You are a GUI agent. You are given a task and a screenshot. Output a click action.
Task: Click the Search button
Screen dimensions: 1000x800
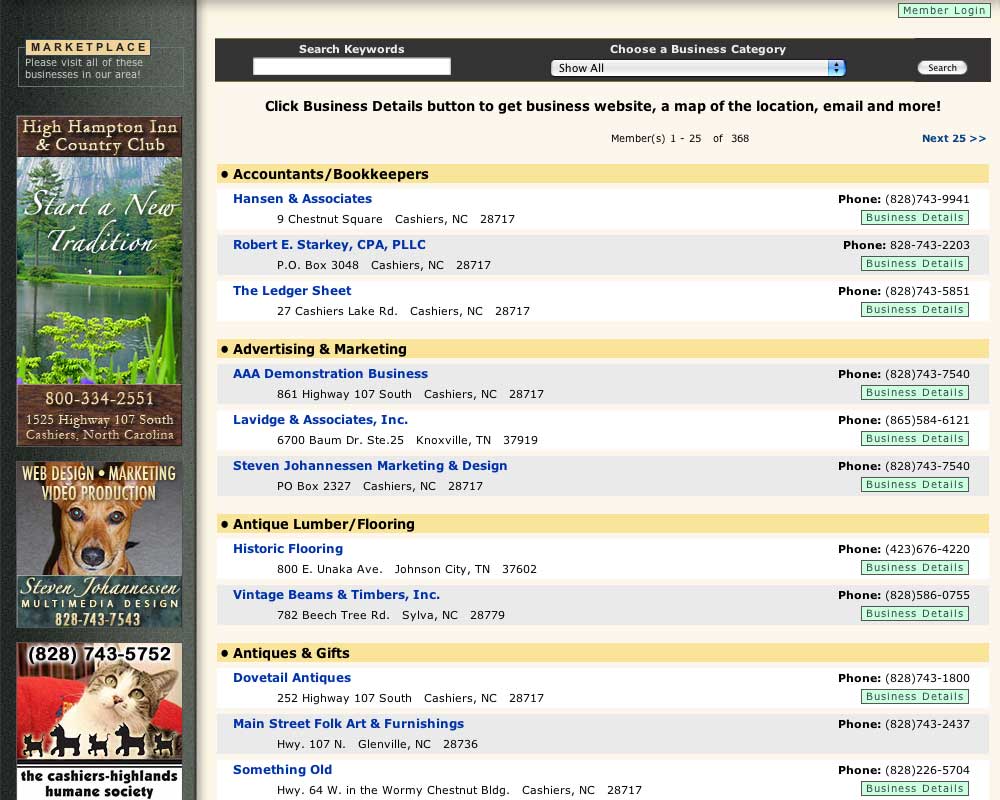(942, 68)
